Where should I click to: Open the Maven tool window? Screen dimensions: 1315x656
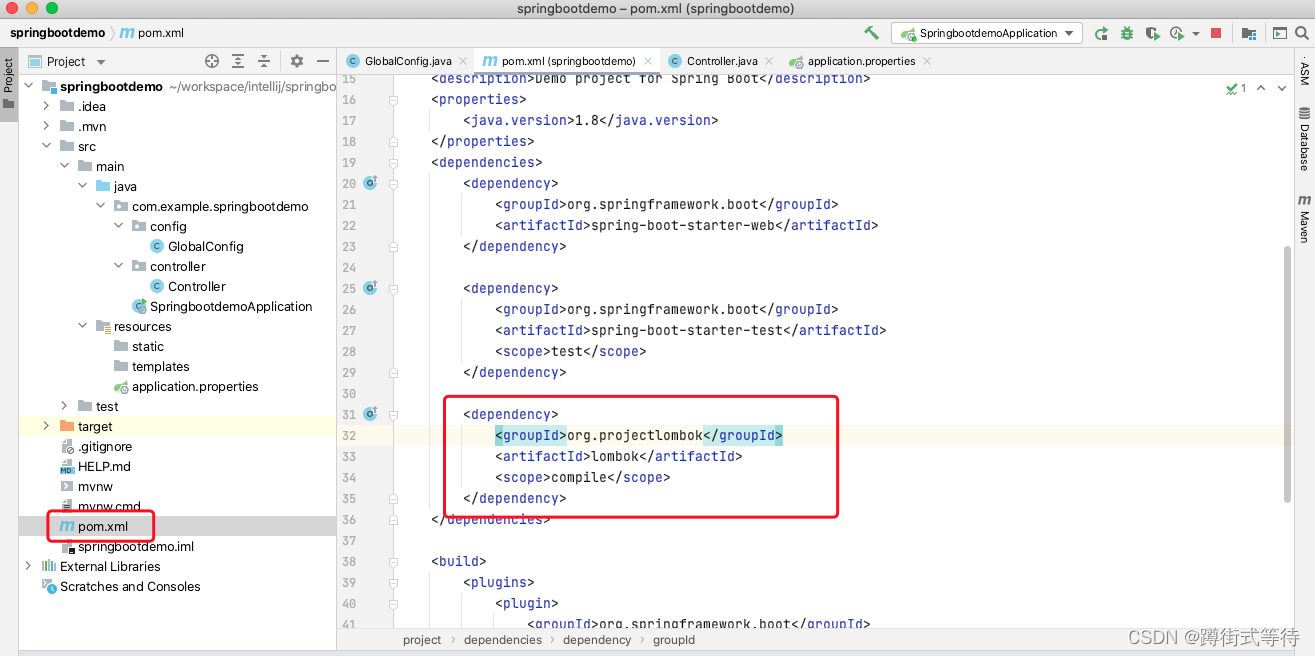(1304, 219)
